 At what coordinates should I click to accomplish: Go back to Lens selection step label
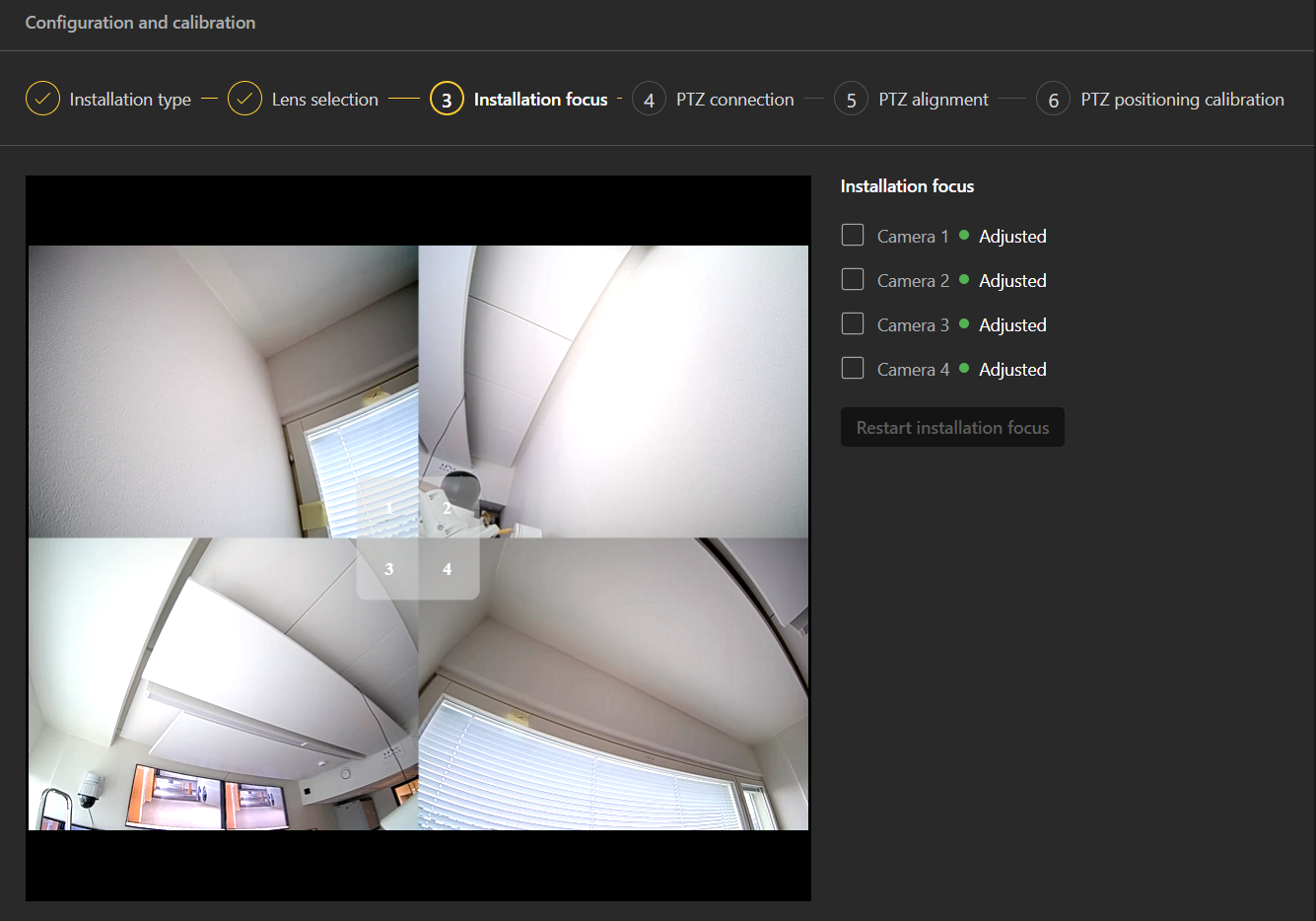coord(324,100)
